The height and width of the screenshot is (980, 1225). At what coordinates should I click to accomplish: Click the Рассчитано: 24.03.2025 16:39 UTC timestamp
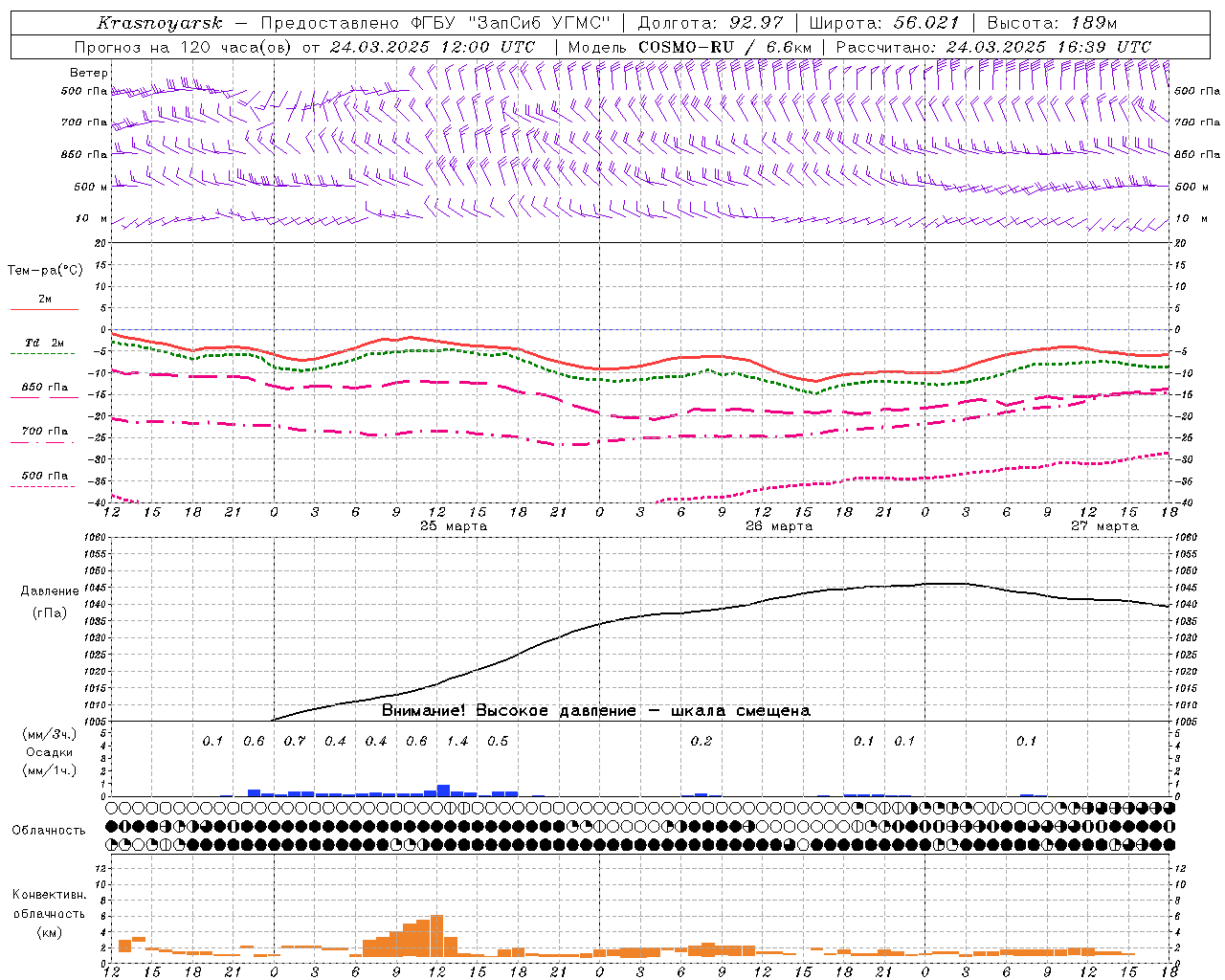(x=993, y=47)
